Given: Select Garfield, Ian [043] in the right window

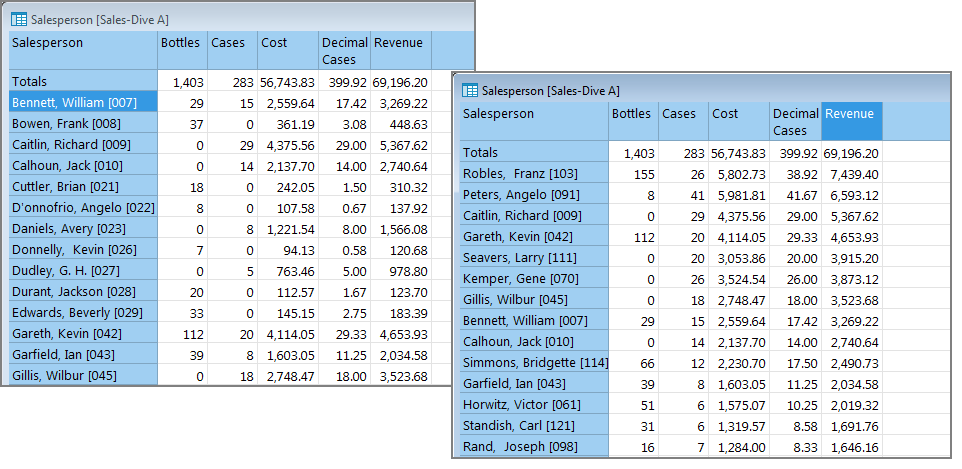Looking at the screenshot, I should tap(534, 383).
